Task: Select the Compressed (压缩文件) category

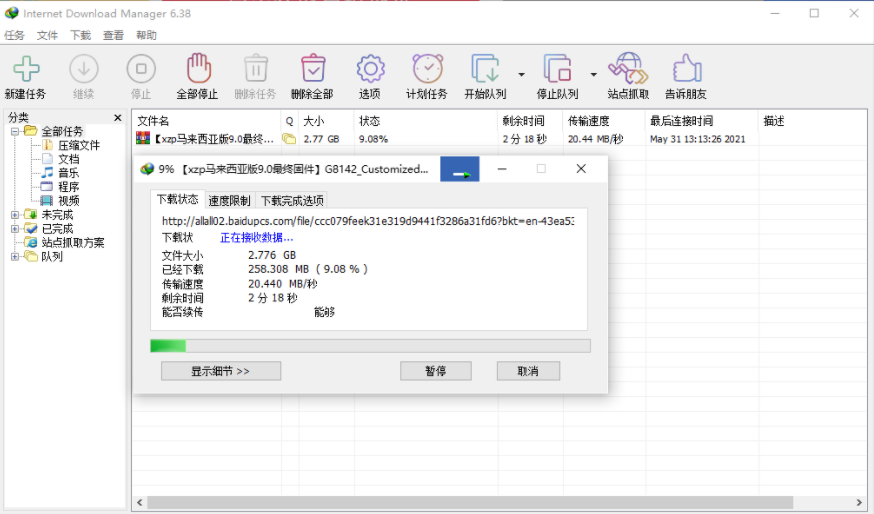Action: coord(78,145)
